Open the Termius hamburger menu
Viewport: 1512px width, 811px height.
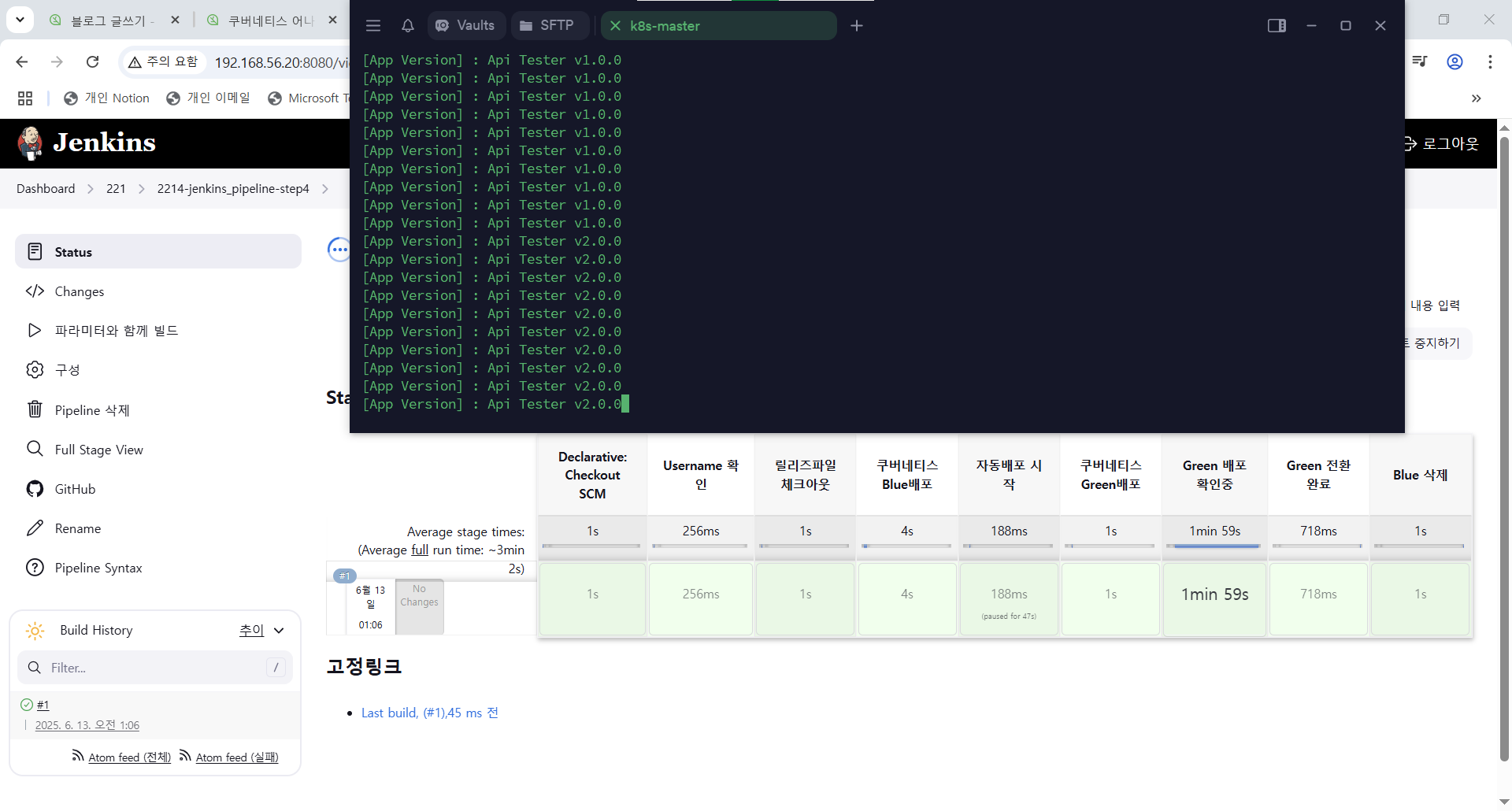click(x=373, y=26)
